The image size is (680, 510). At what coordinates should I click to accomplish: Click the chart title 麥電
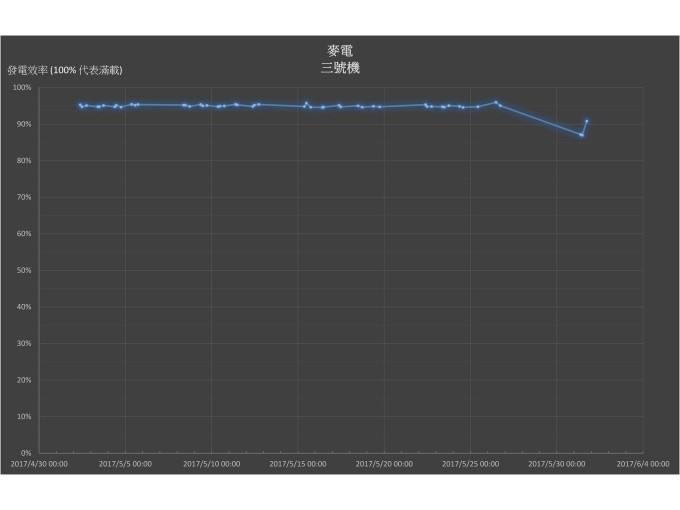pyautogui.click(x=340, y=51)
